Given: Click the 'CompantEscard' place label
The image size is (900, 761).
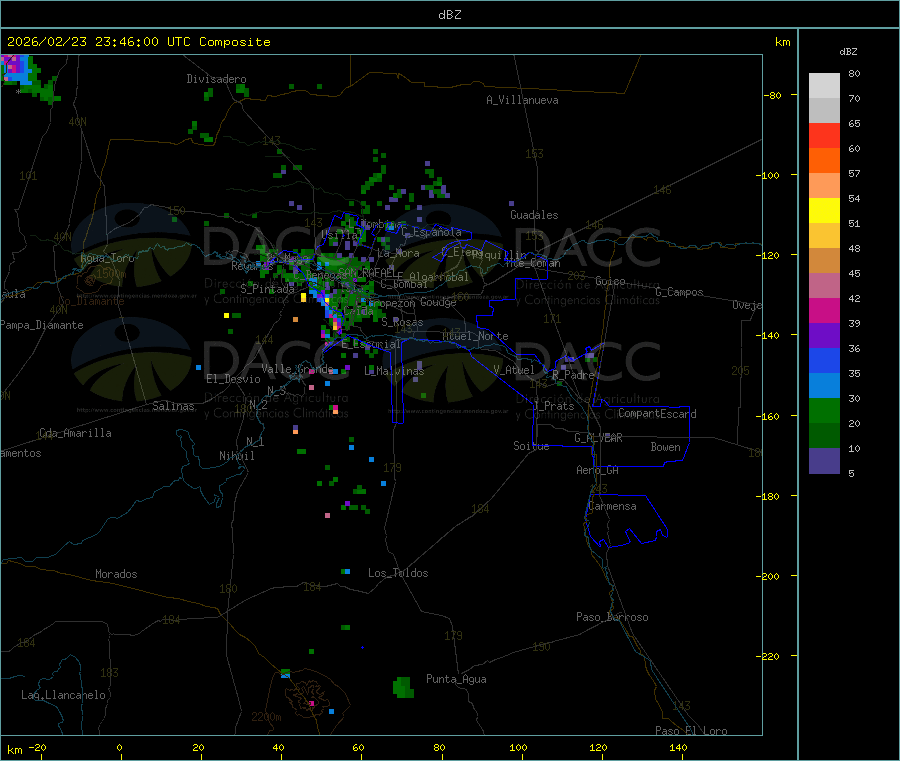Looking at the screenshot, I should point(657,414).
